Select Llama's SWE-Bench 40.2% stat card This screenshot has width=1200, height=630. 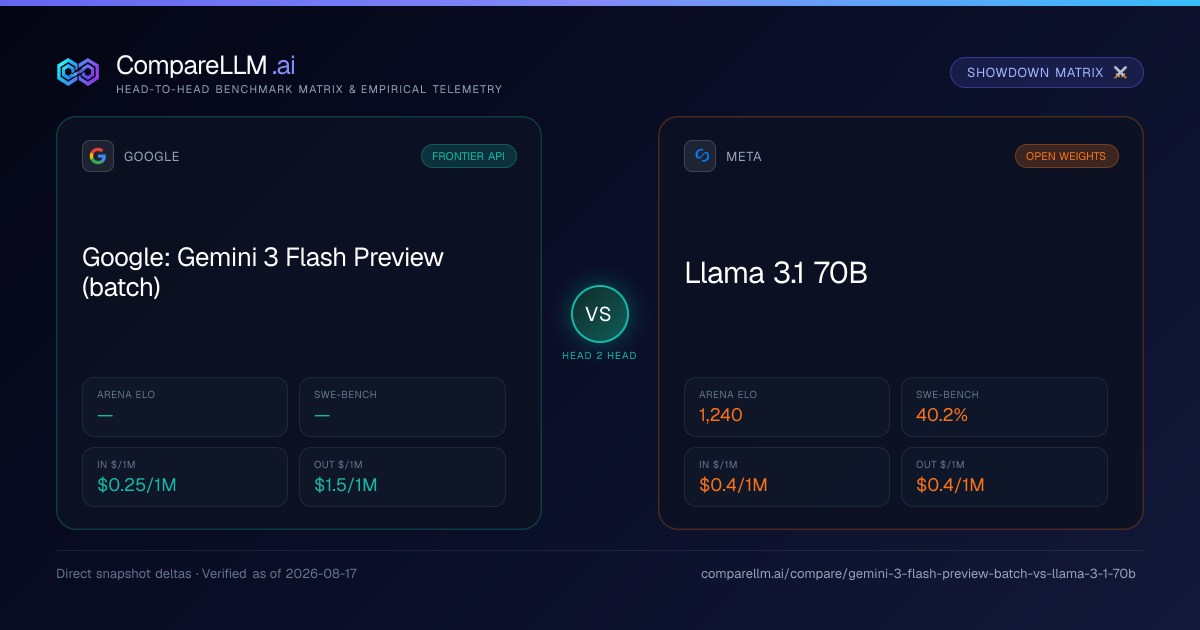point(1004,407)
